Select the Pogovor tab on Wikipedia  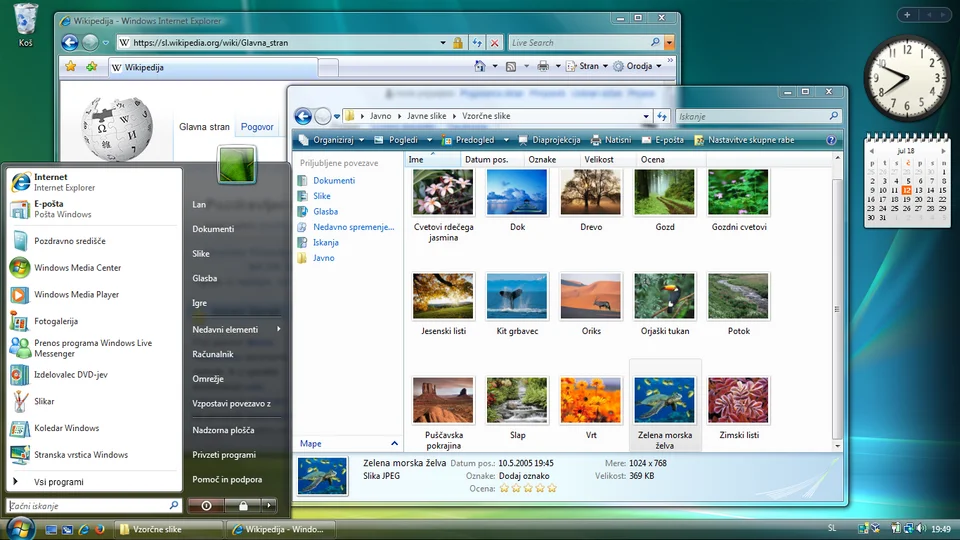257,127
